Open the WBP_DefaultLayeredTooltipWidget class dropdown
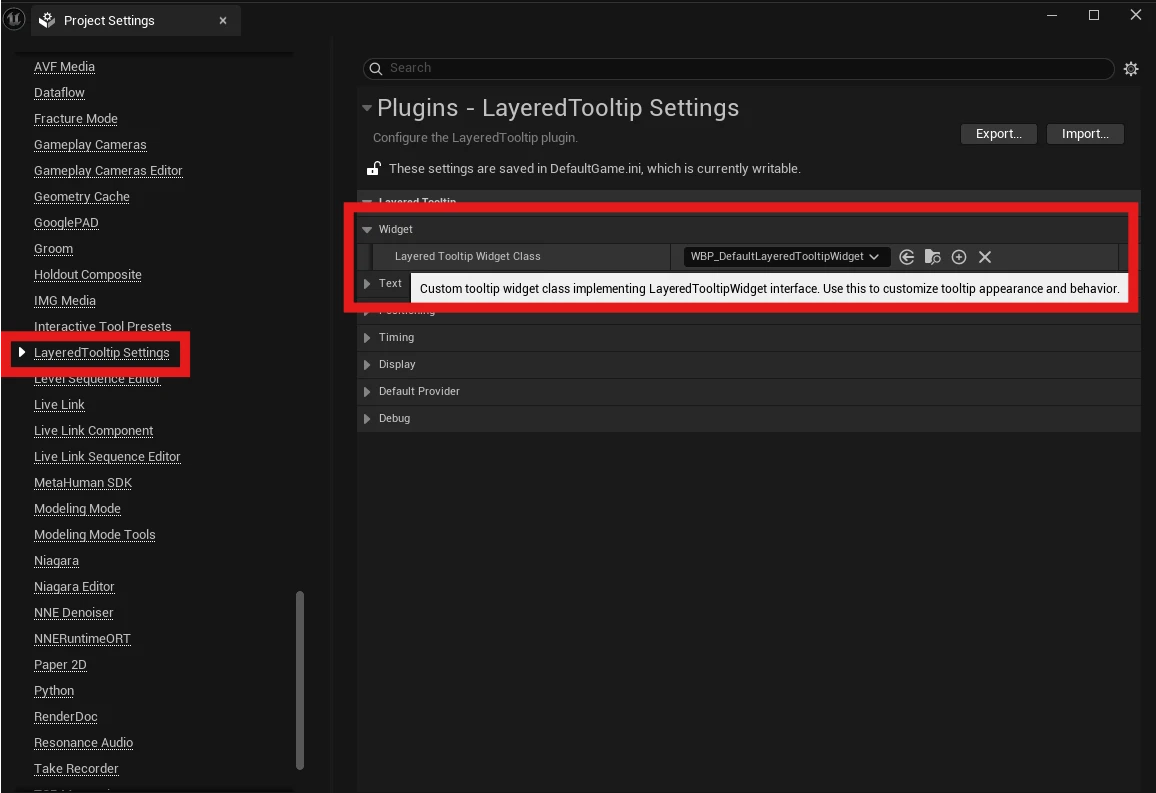Screen dimensions: 1156x793 click(x=787, y=256)
